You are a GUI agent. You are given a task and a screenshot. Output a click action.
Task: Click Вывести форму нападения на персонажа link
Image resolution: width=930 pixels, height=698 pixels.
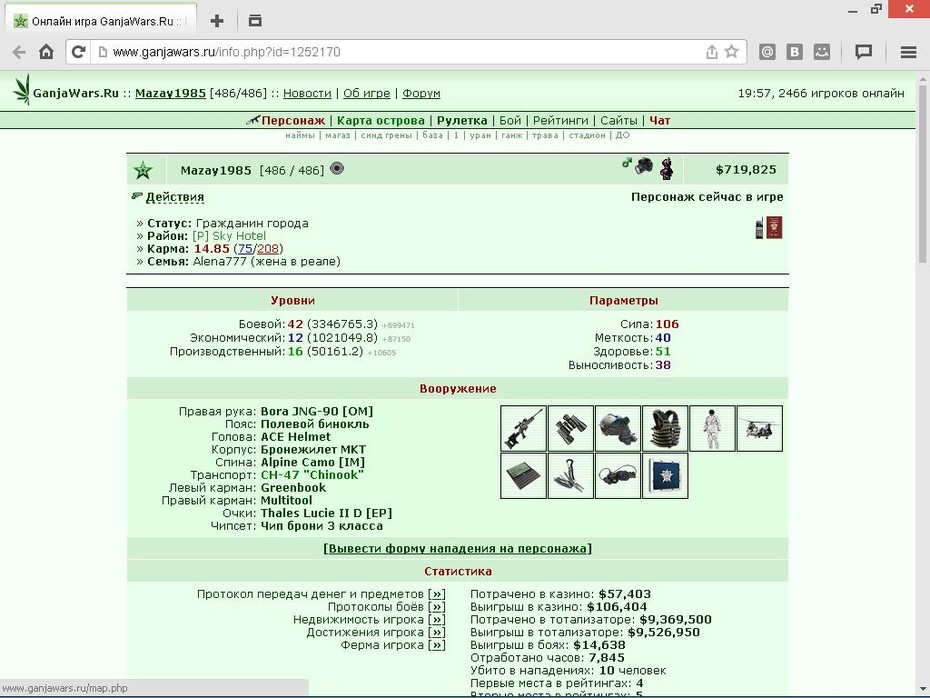457,549
